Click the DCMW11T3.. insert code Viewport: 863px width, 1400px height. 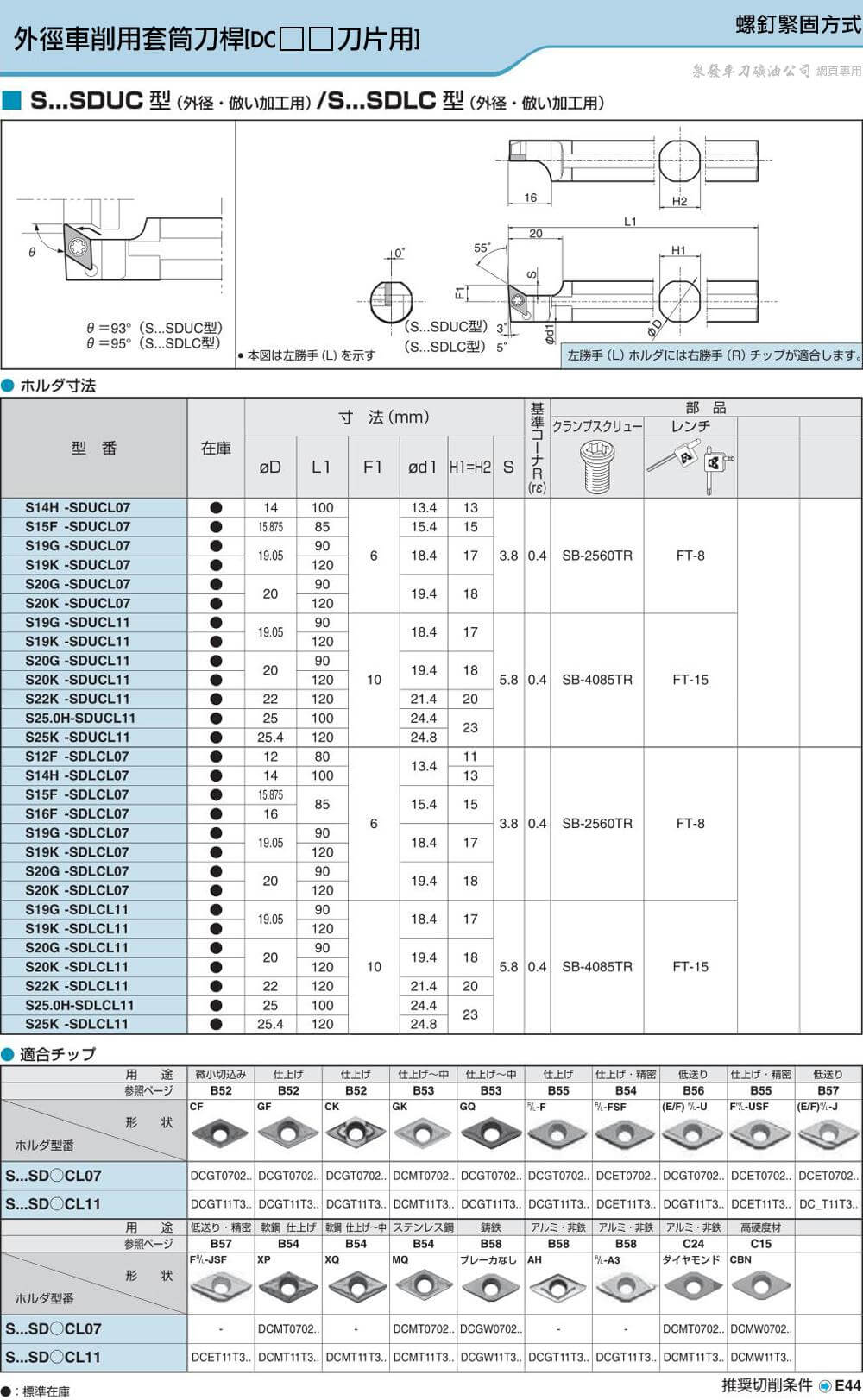[761, 1357]
